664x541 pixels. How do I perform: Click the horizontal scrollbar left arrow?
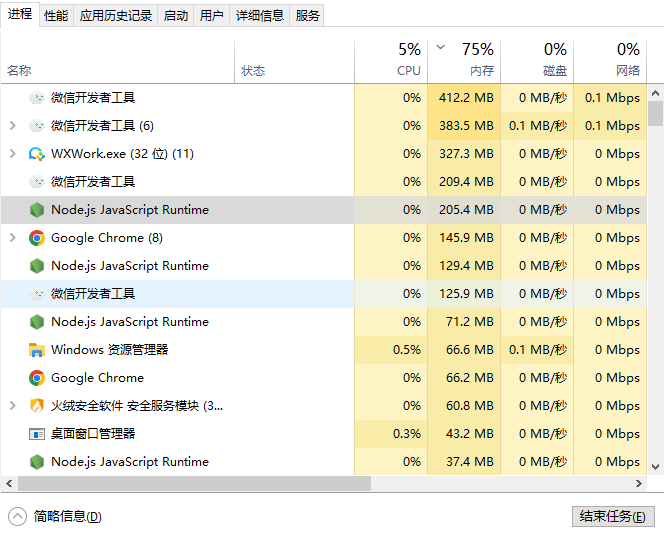pyautogui.click(x=9, y=483)
